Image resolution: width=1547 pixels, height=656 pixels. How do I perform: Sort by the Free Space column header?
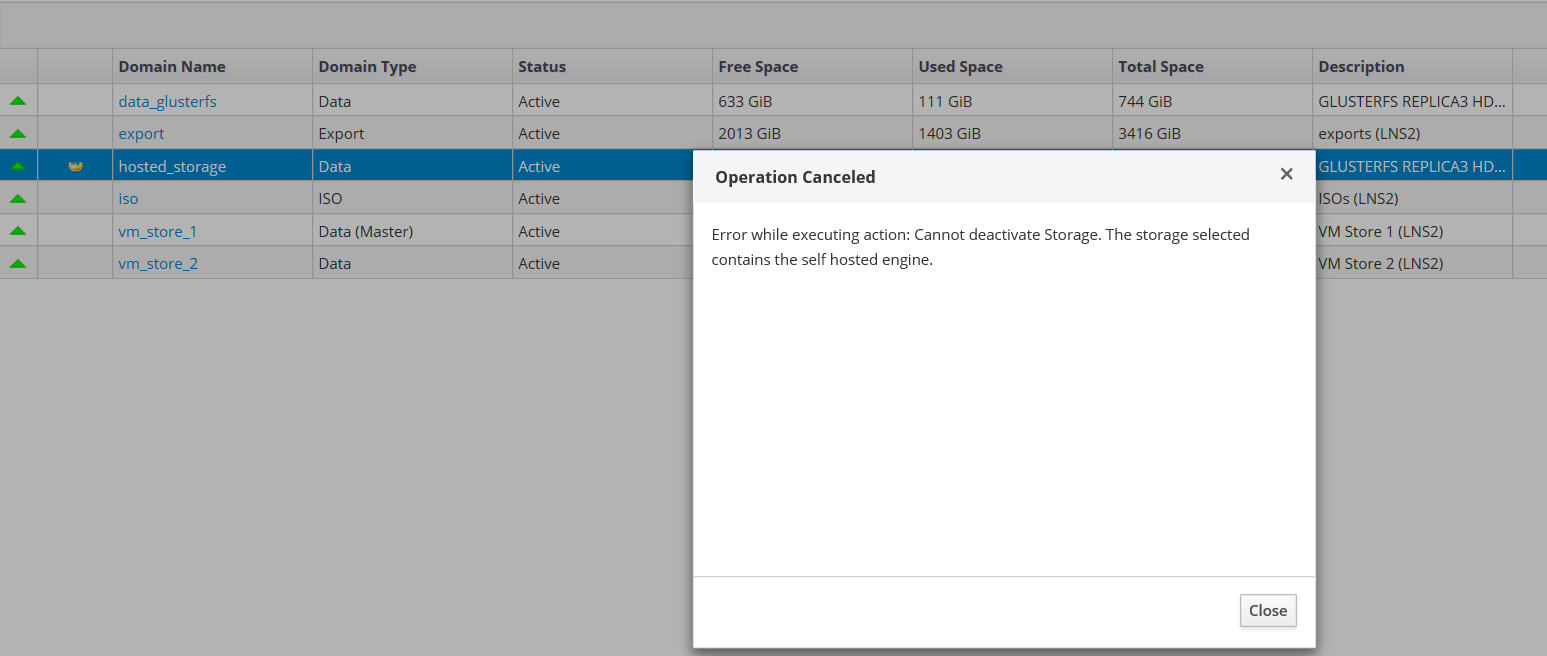click(x=758, y=67)
